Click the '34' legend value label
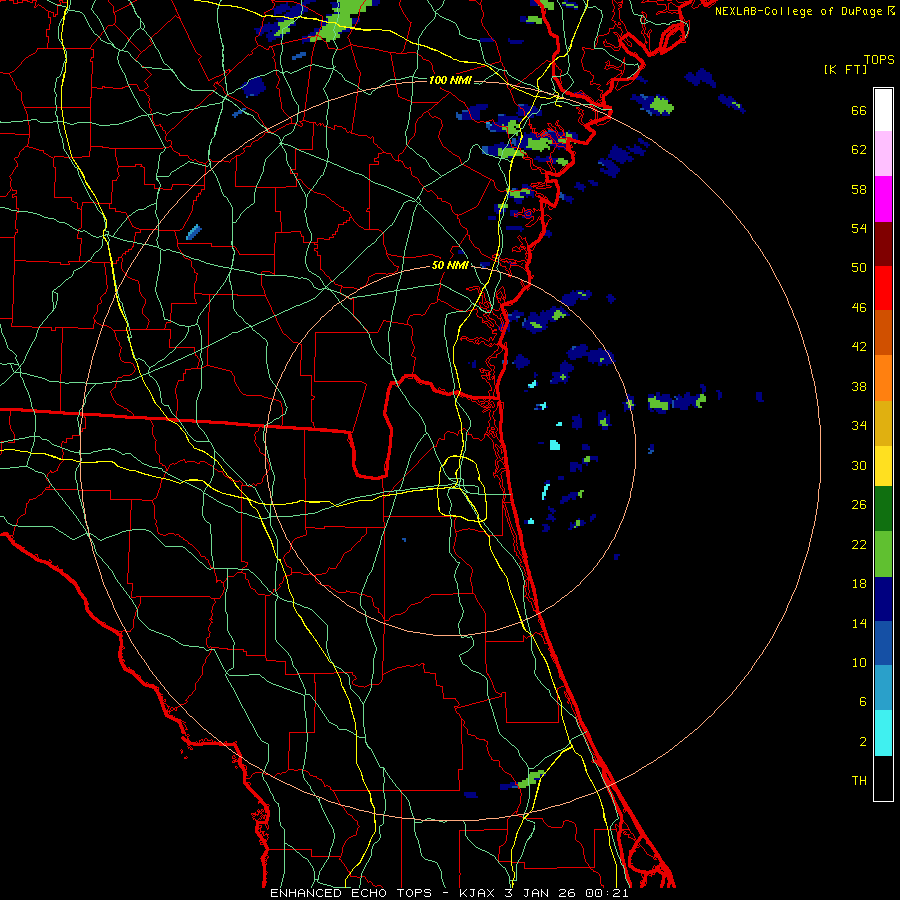This screenshot has height=900, width=900. (x=859, y=426)
